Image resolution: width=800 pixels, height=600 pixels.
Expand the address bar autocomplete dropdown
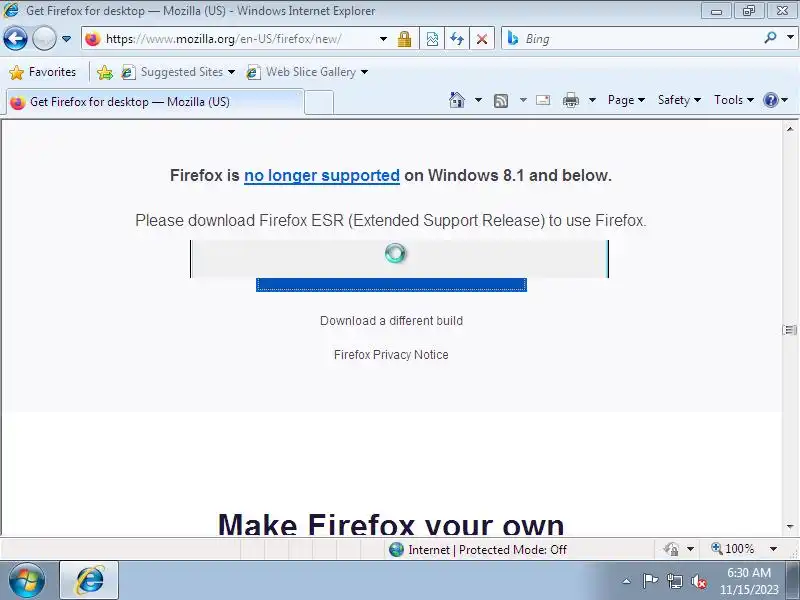[383, 39]
